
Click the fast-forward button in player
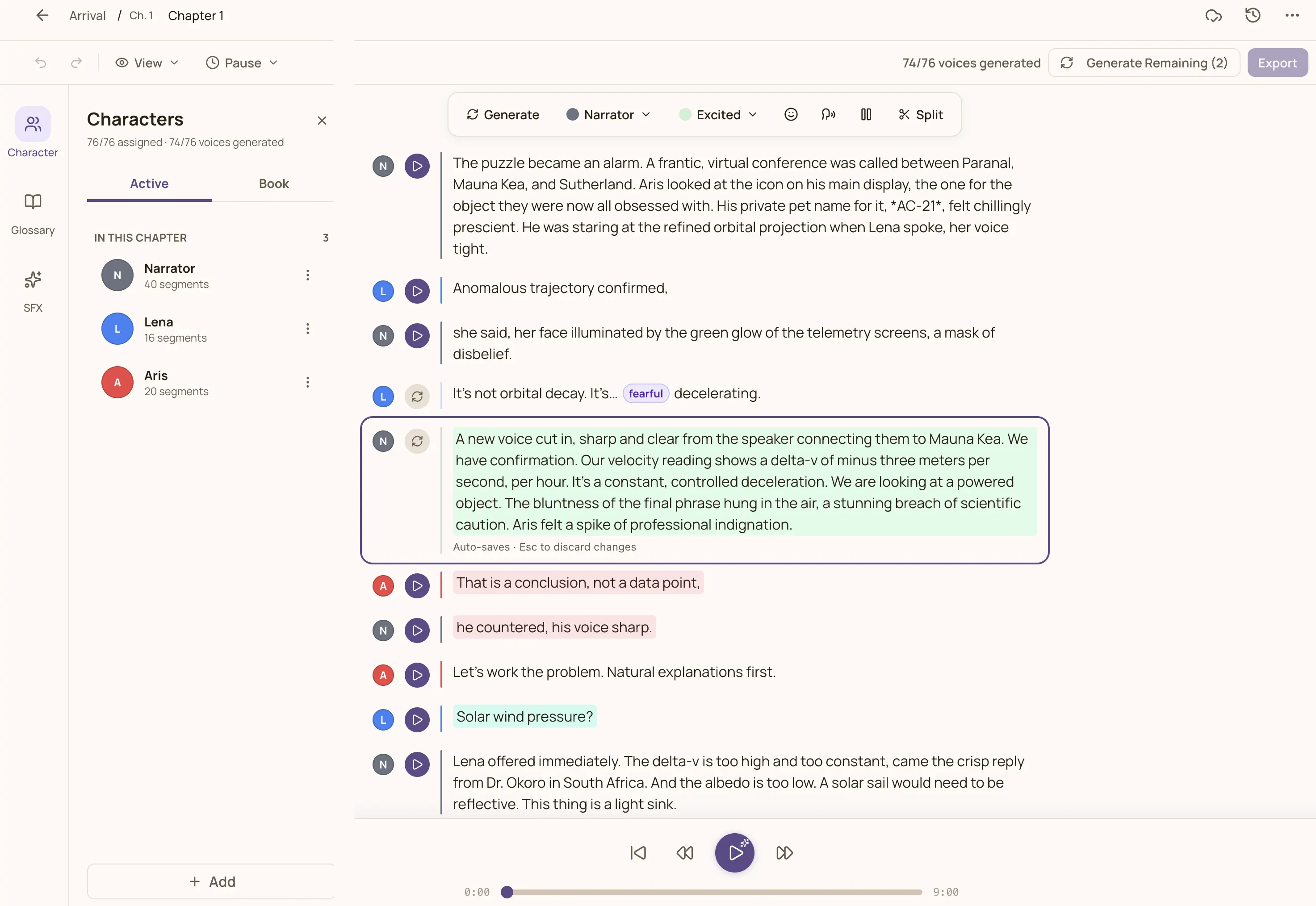pos(784,852)
